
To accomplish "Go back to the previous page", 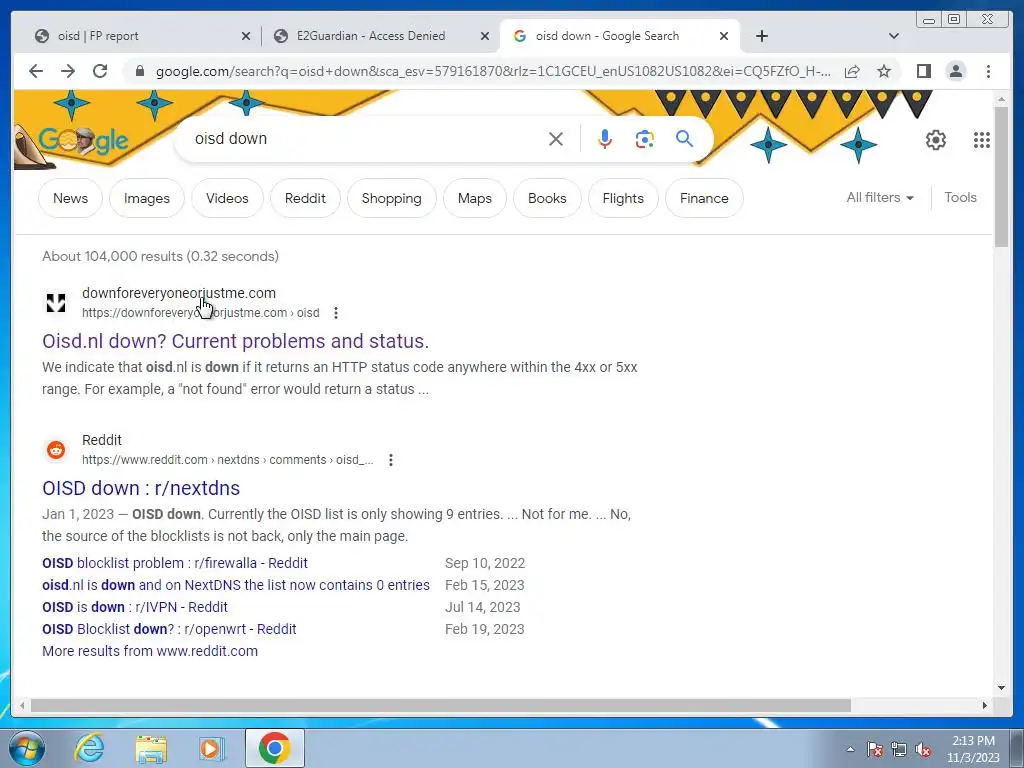I will click(x=36, y=71).
